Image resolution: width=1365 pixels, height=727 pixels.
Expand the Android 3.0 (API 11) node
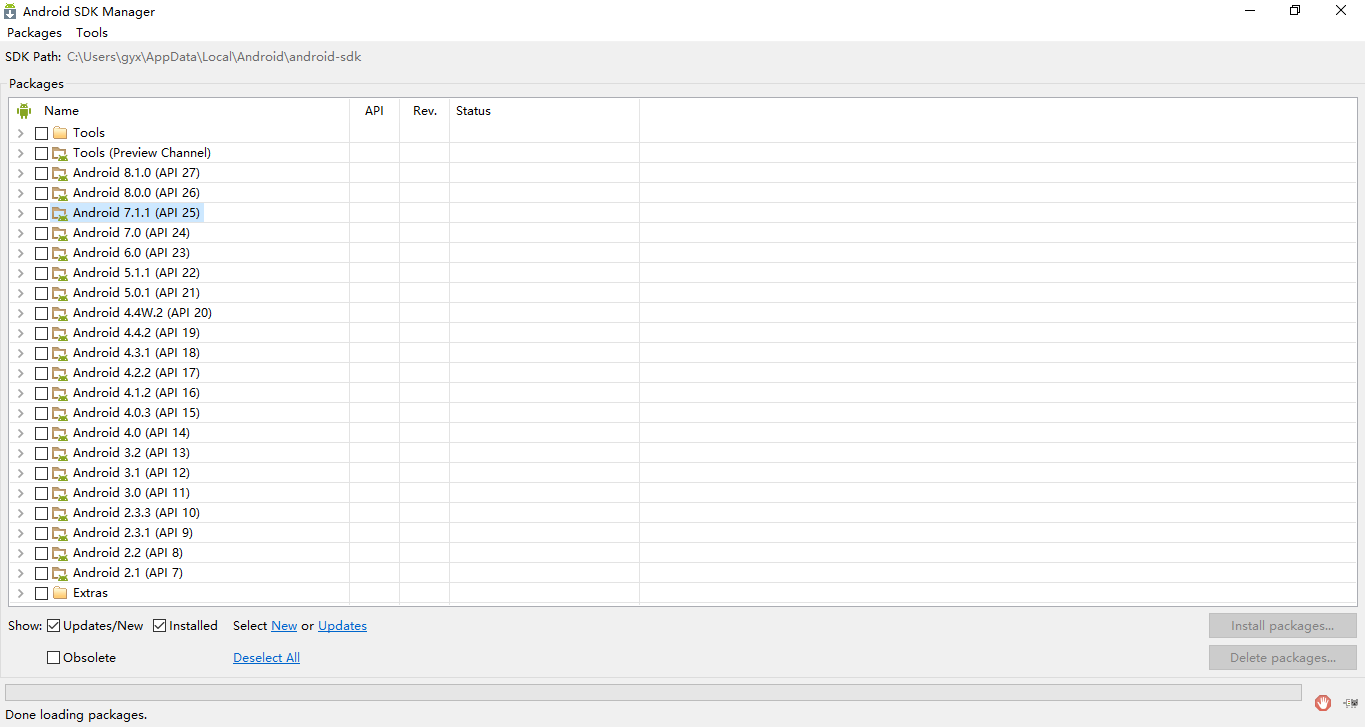tap(20, 493)
